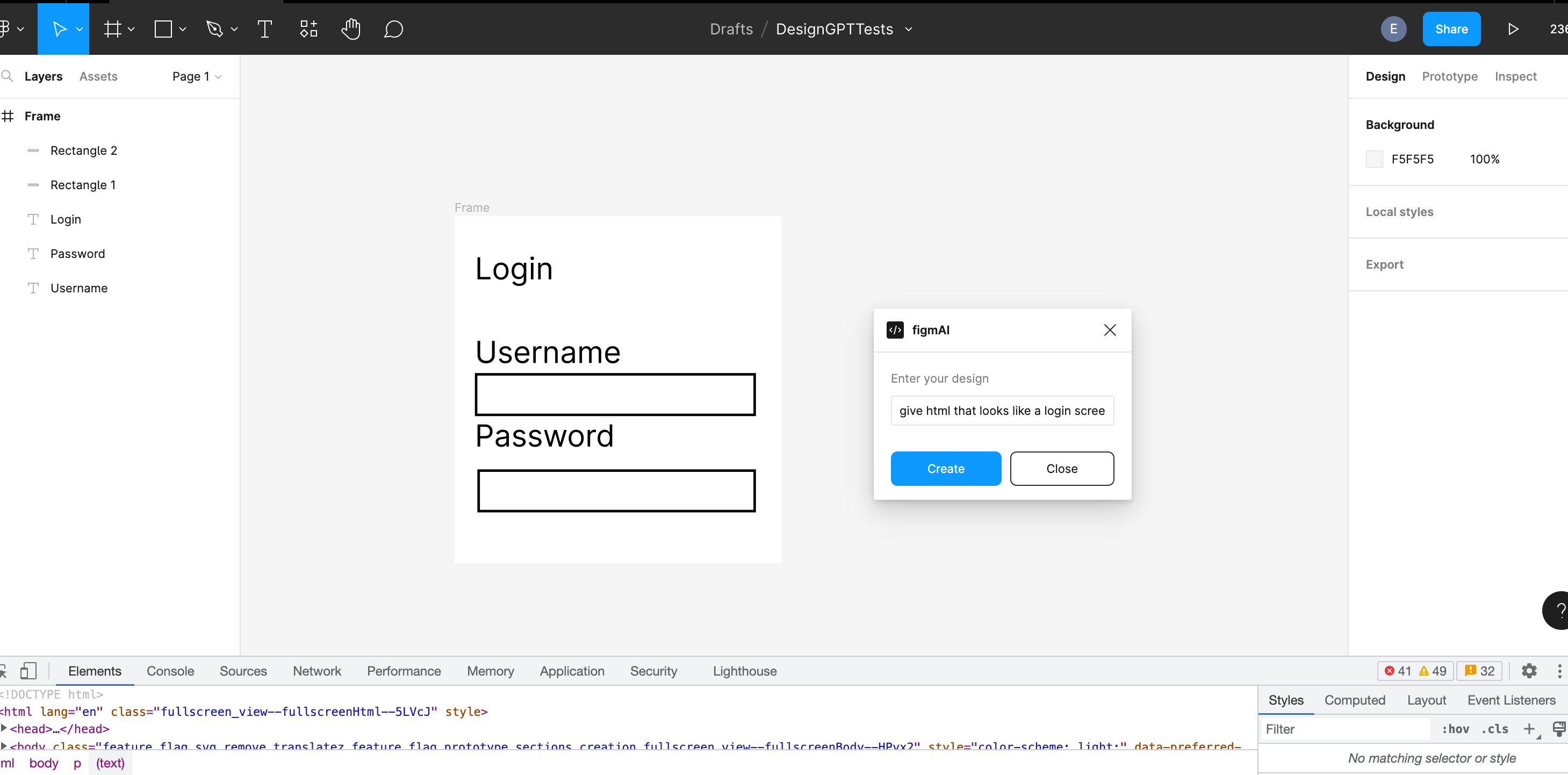
Task: Click the F5F5F5 background color swatch
Action: (1374, 159)
